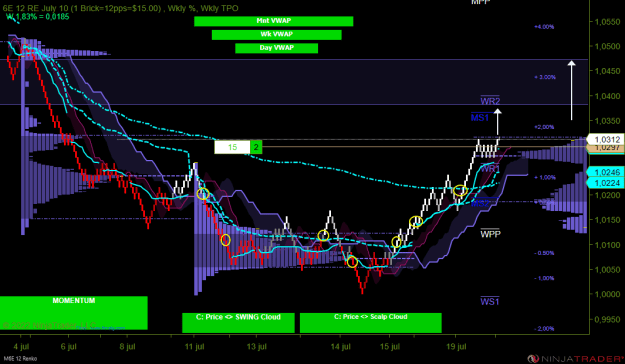Click the -2,00% weekly percent label
625x364 pixels.
tap(544, 329)
